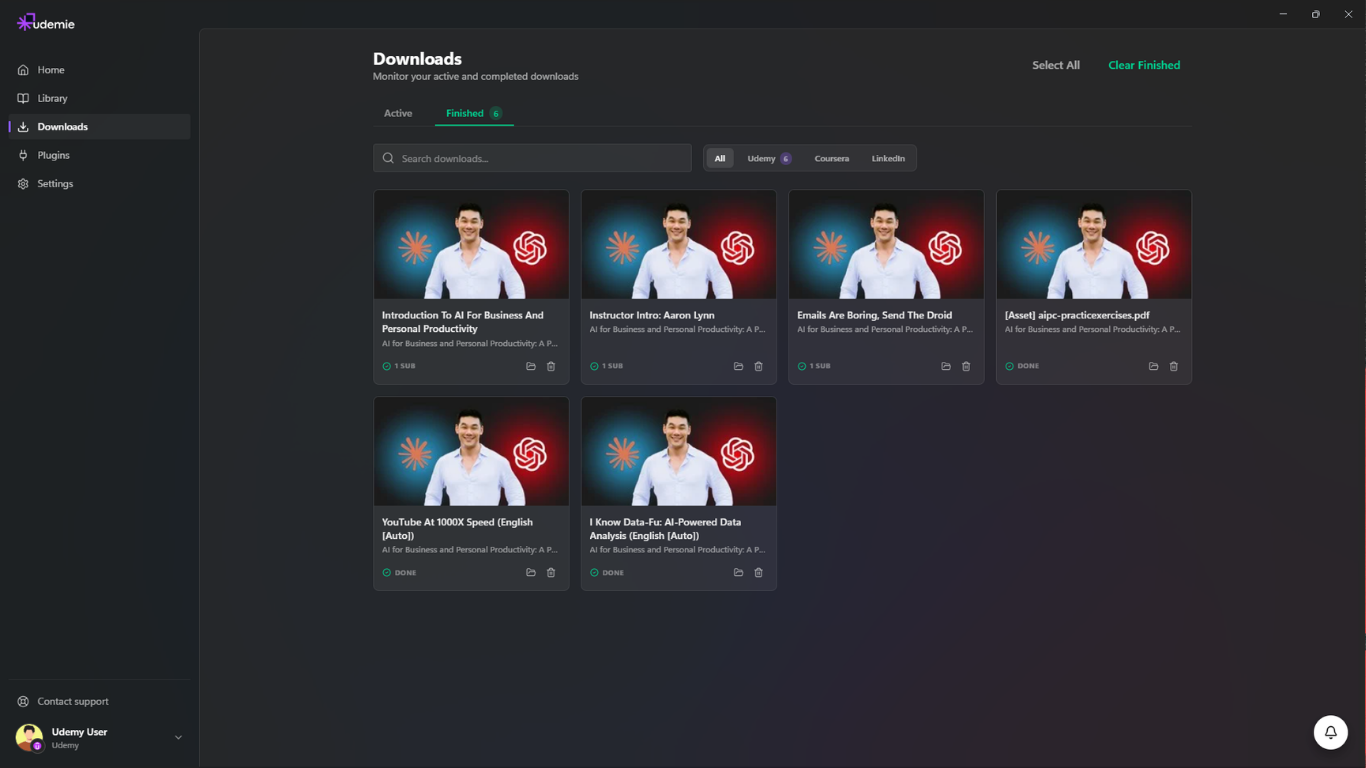Click the Udemy User avatar
This screenshot has width=1366, height=768.
[29, 738]
